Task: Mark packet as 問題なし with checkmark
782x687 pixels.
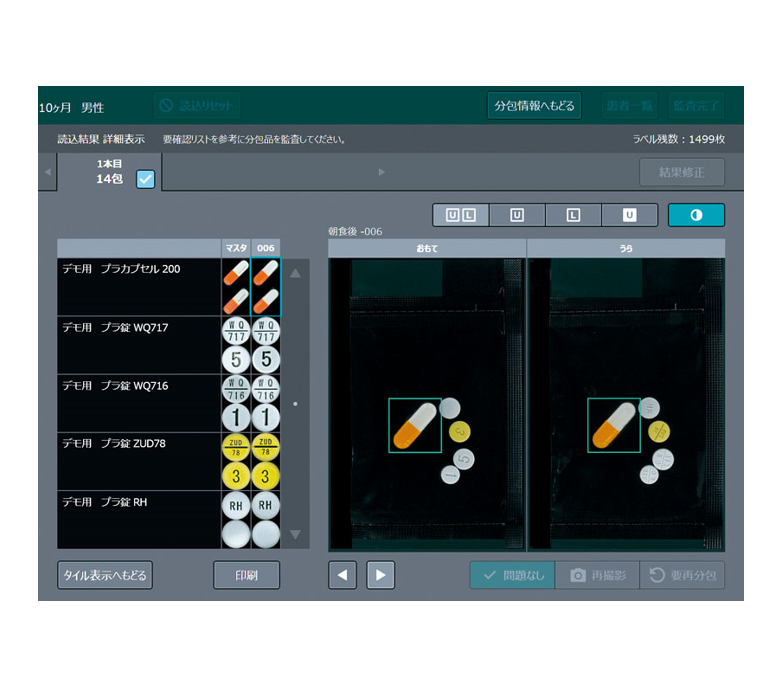Action: click(x=512, y=575)
